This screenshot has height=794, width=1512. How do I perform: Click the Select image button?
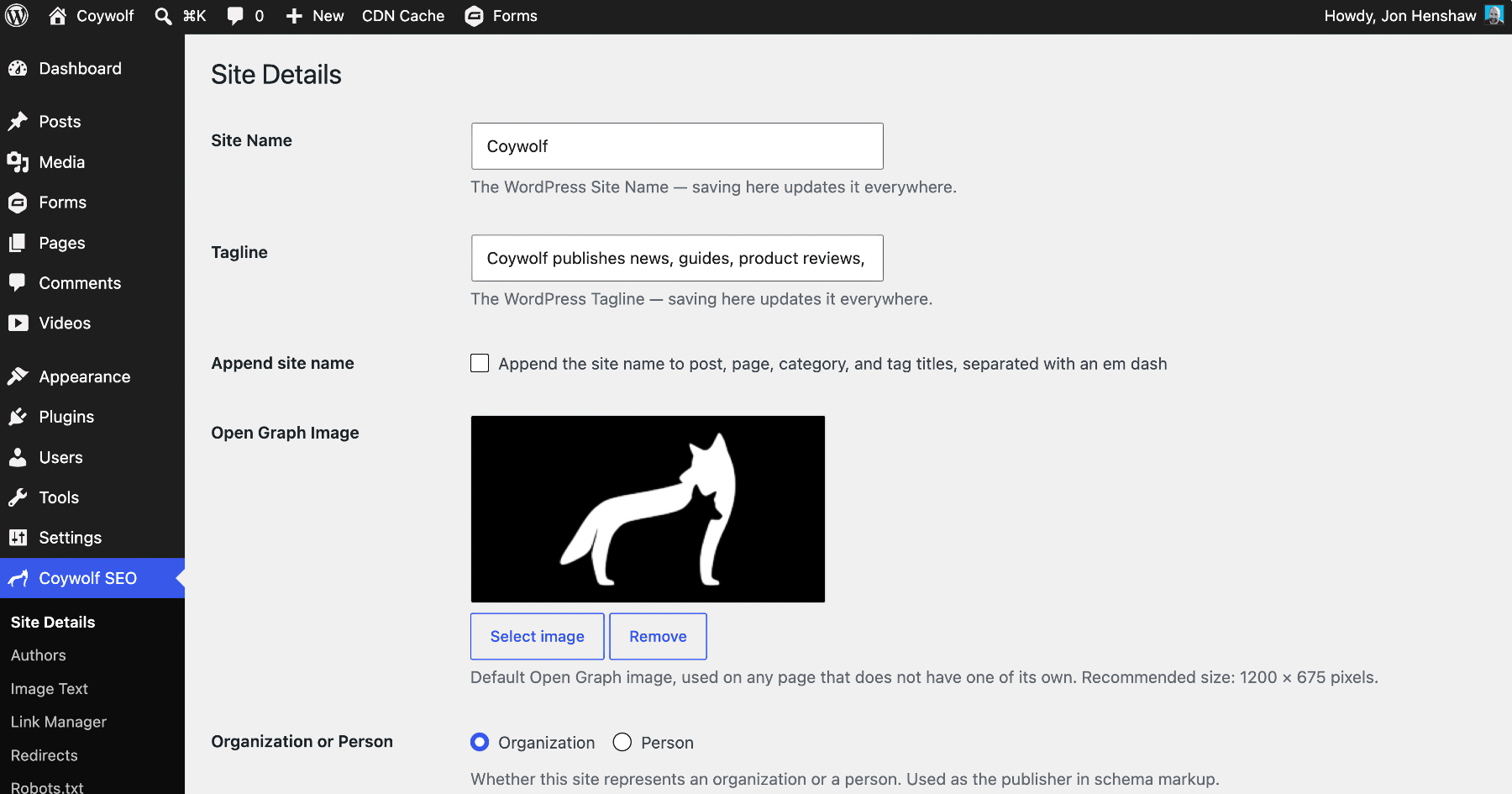point(538,636)
